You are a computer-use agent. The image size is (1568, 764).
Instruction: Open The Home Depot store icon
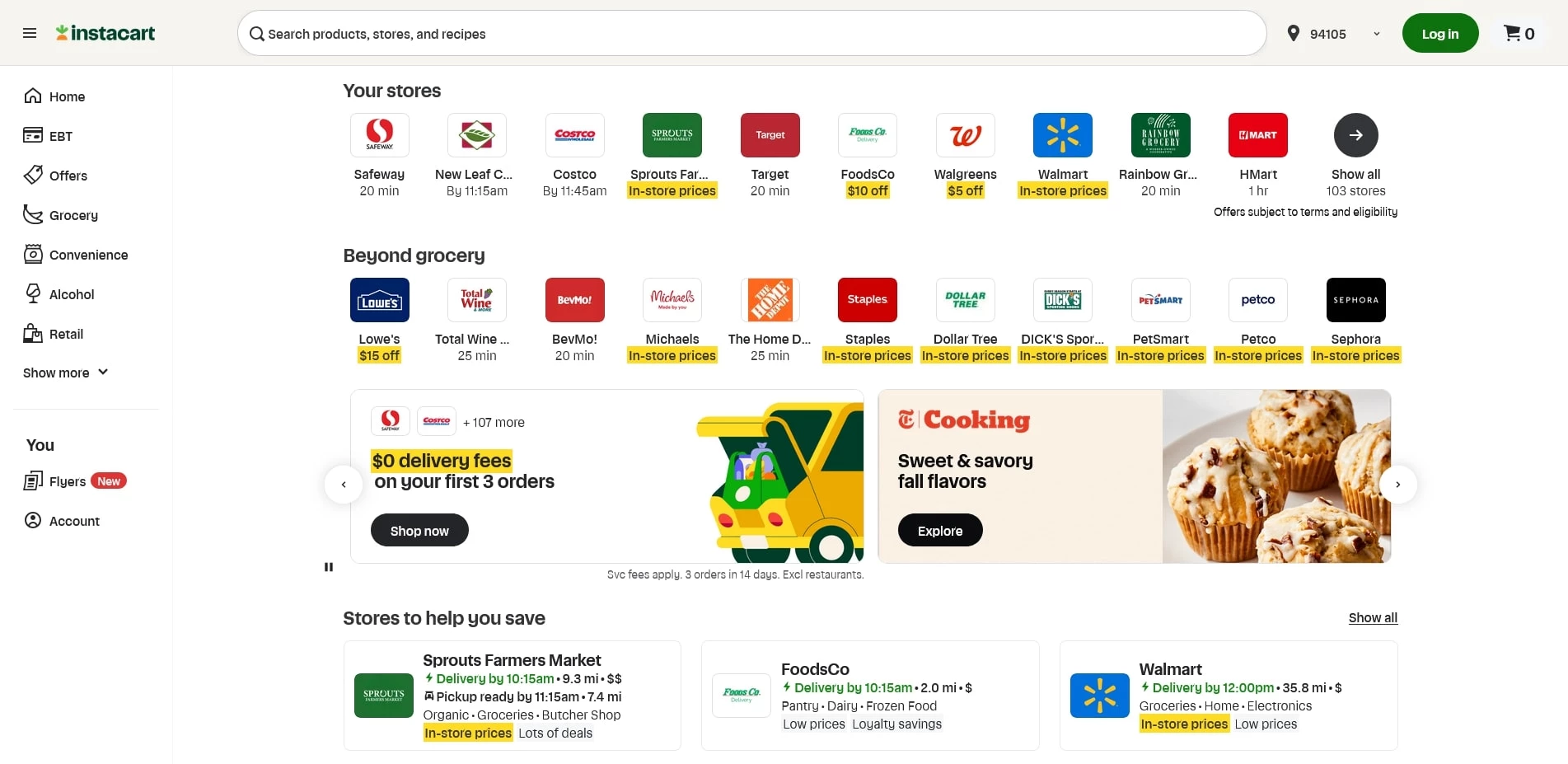770,299
